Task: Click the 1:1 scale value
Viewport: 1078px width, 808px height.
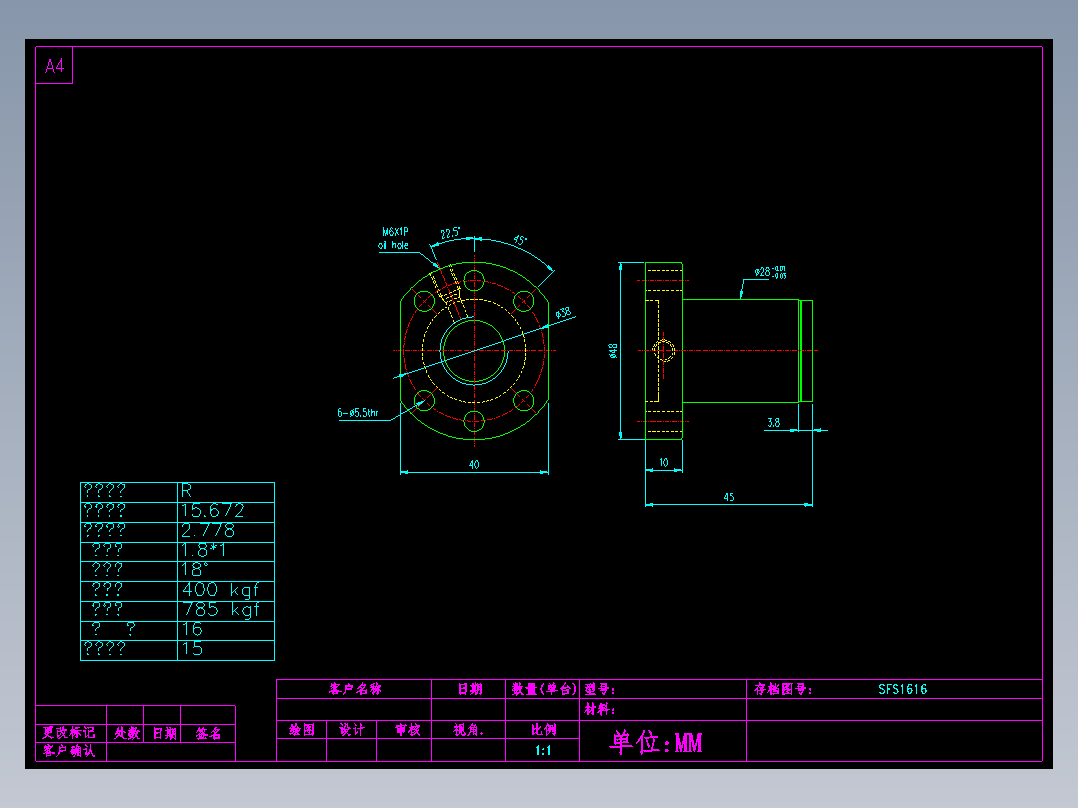Action: (x=543, y=750)
